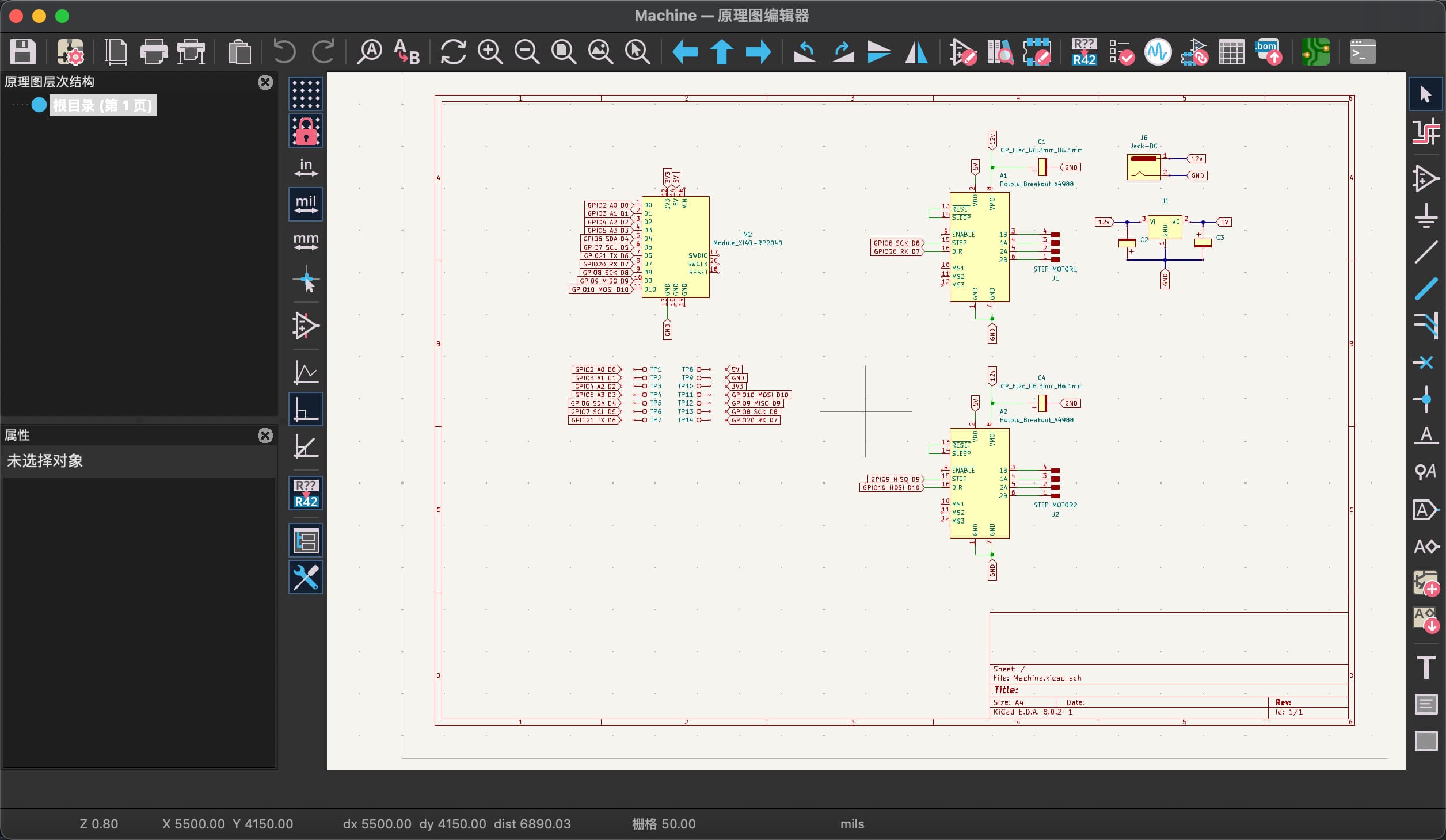Navigate forward with right blue arrow
1446x840 pixels.
pos(758,52)
